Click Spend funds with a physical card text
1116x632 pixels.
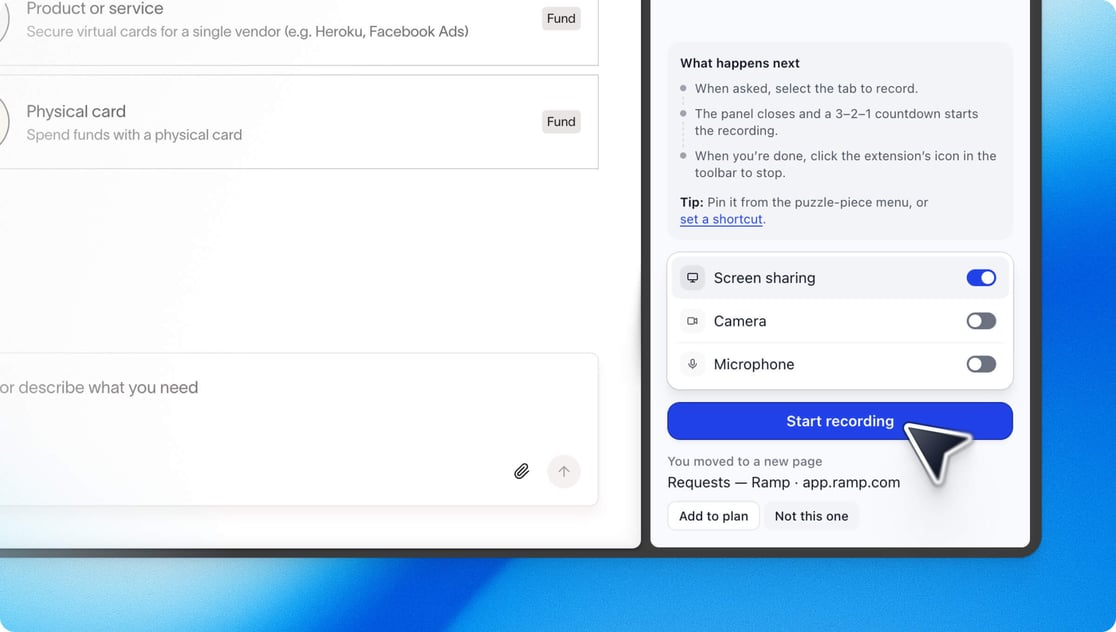[134, 135]
